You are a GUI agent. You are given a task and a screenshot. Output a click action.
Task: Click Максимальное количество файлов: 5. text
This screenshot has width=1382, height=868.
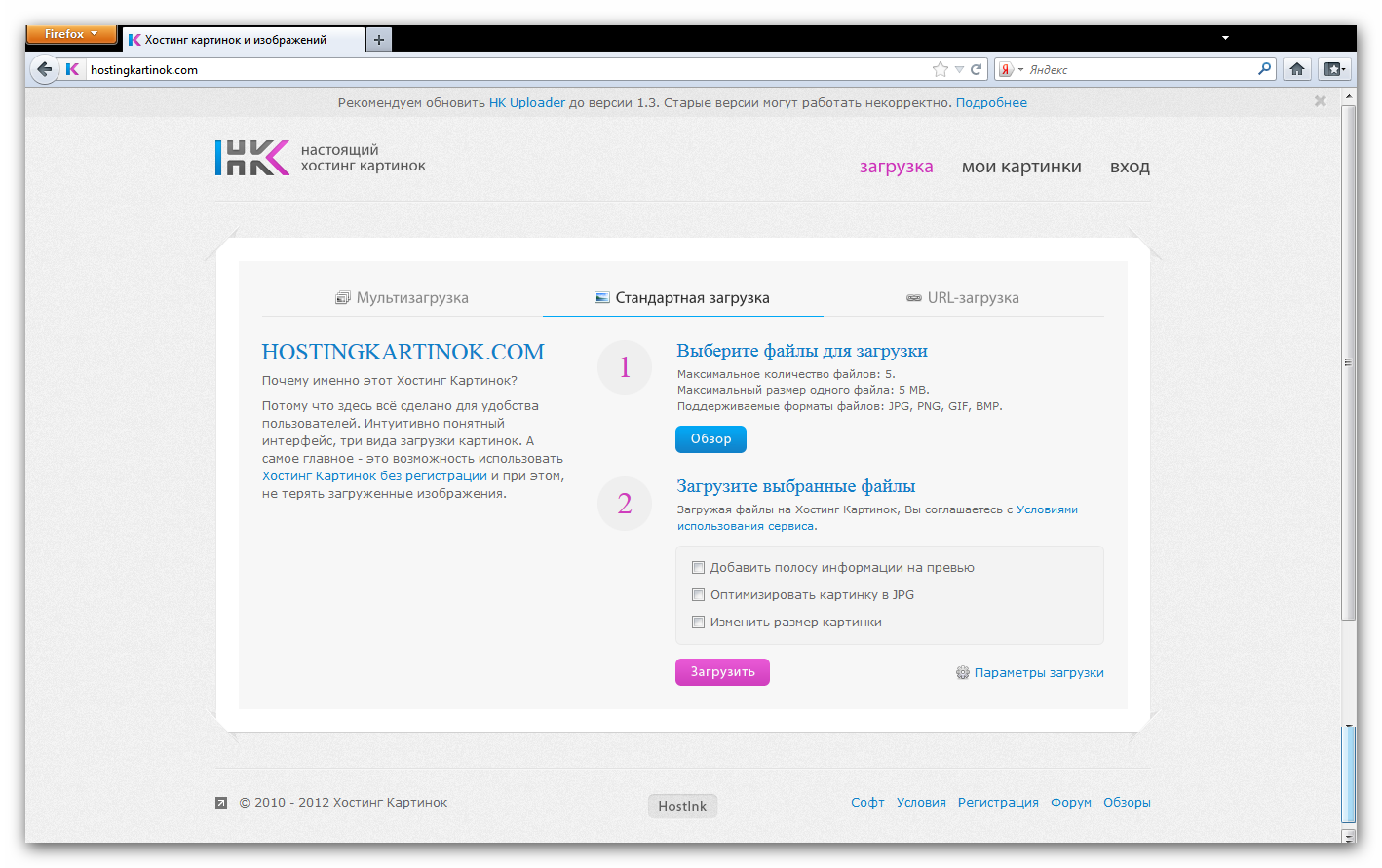coord(786,374)
